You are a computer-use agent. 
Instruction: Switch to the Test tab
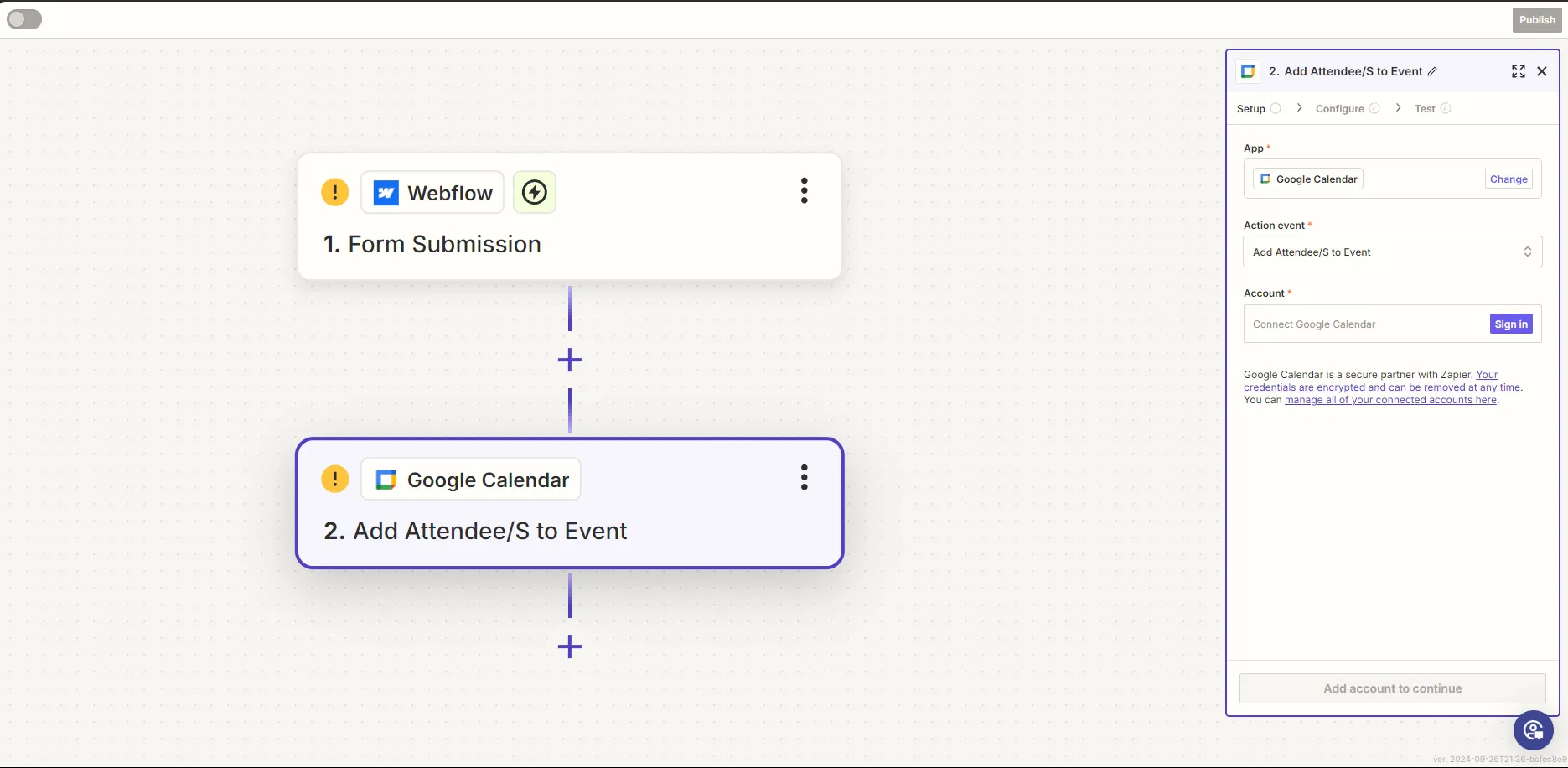[1425, 109]
